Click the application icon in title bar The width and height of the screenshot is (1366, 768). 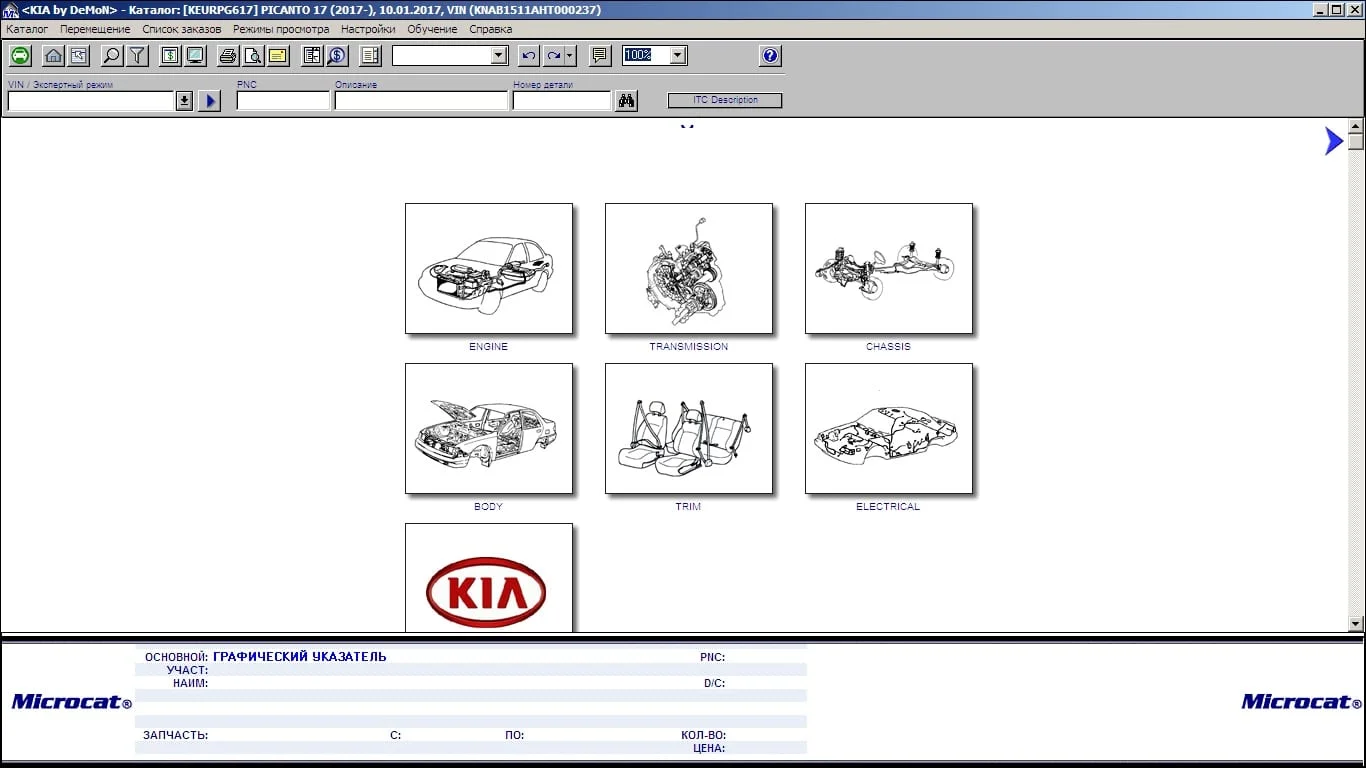(10, 9)
